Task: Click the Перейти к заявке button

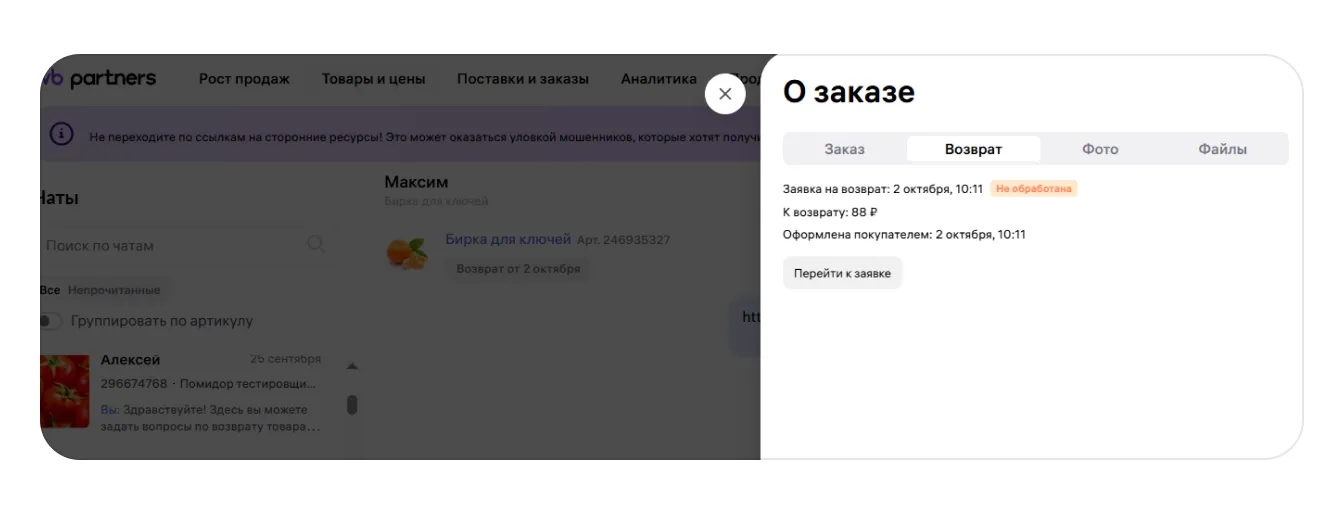Action: (x=842, y=273)
